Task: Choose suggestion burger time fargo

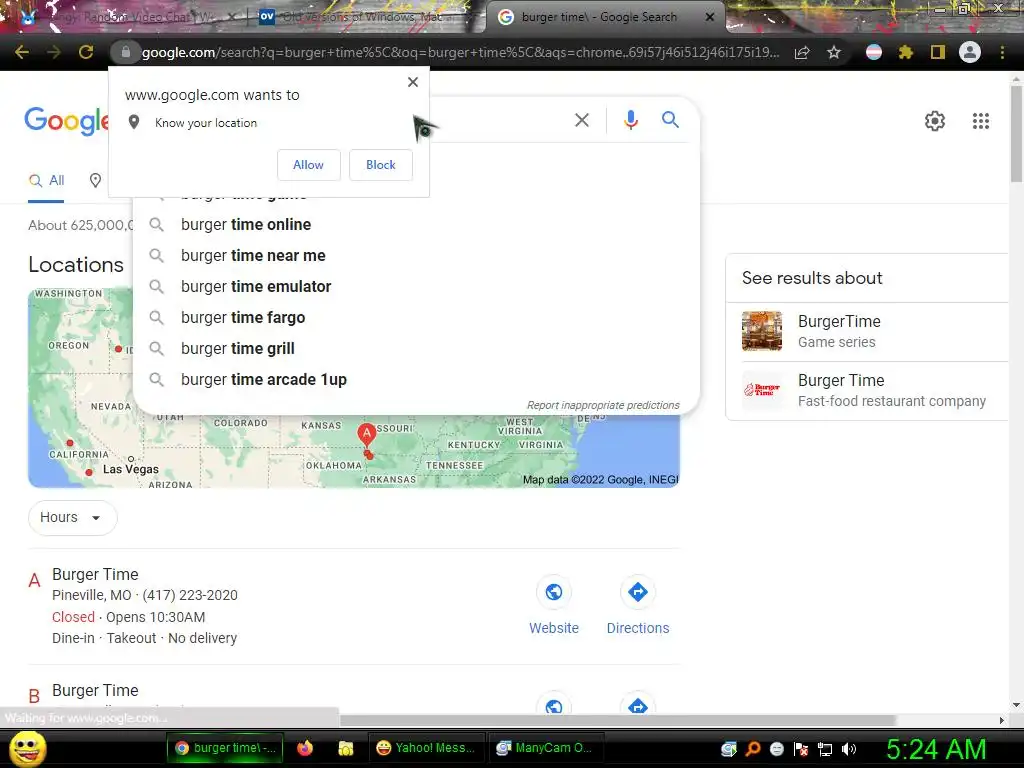Action: [416, 317]
